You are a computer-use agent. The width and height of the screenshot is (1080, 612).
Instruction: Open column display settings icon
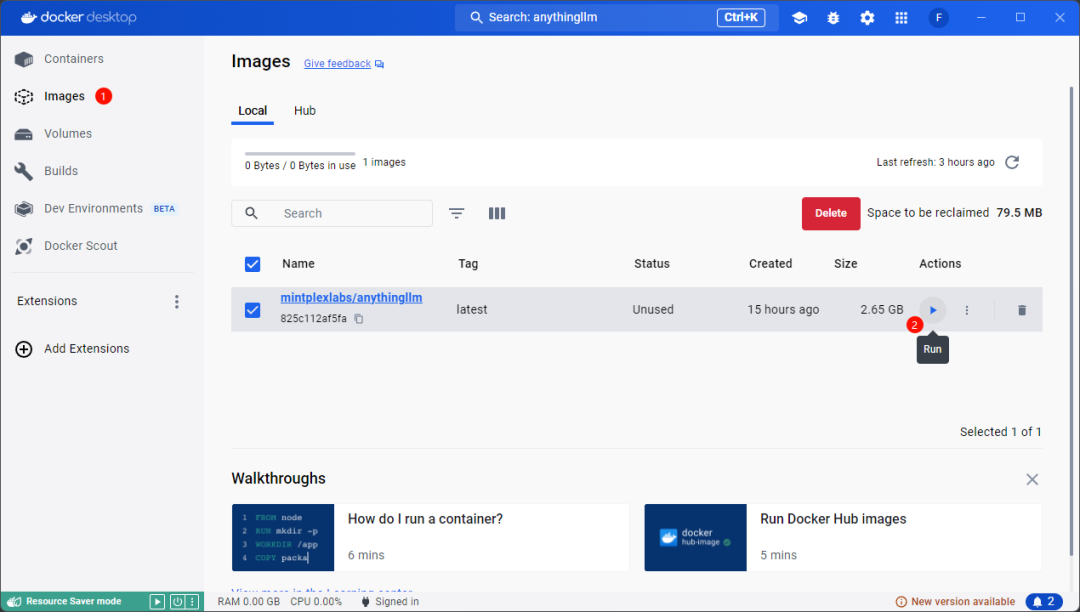497,213
